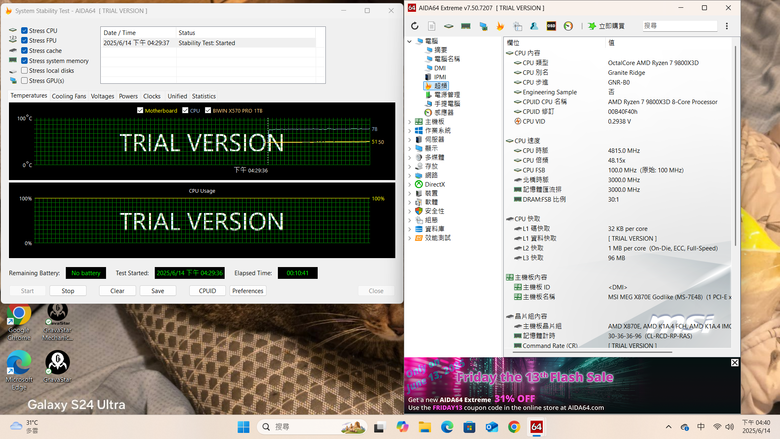780x439 pixels.
Task: Open GravaStar Mechanic desktop shortcut
Action: point(57,322)
